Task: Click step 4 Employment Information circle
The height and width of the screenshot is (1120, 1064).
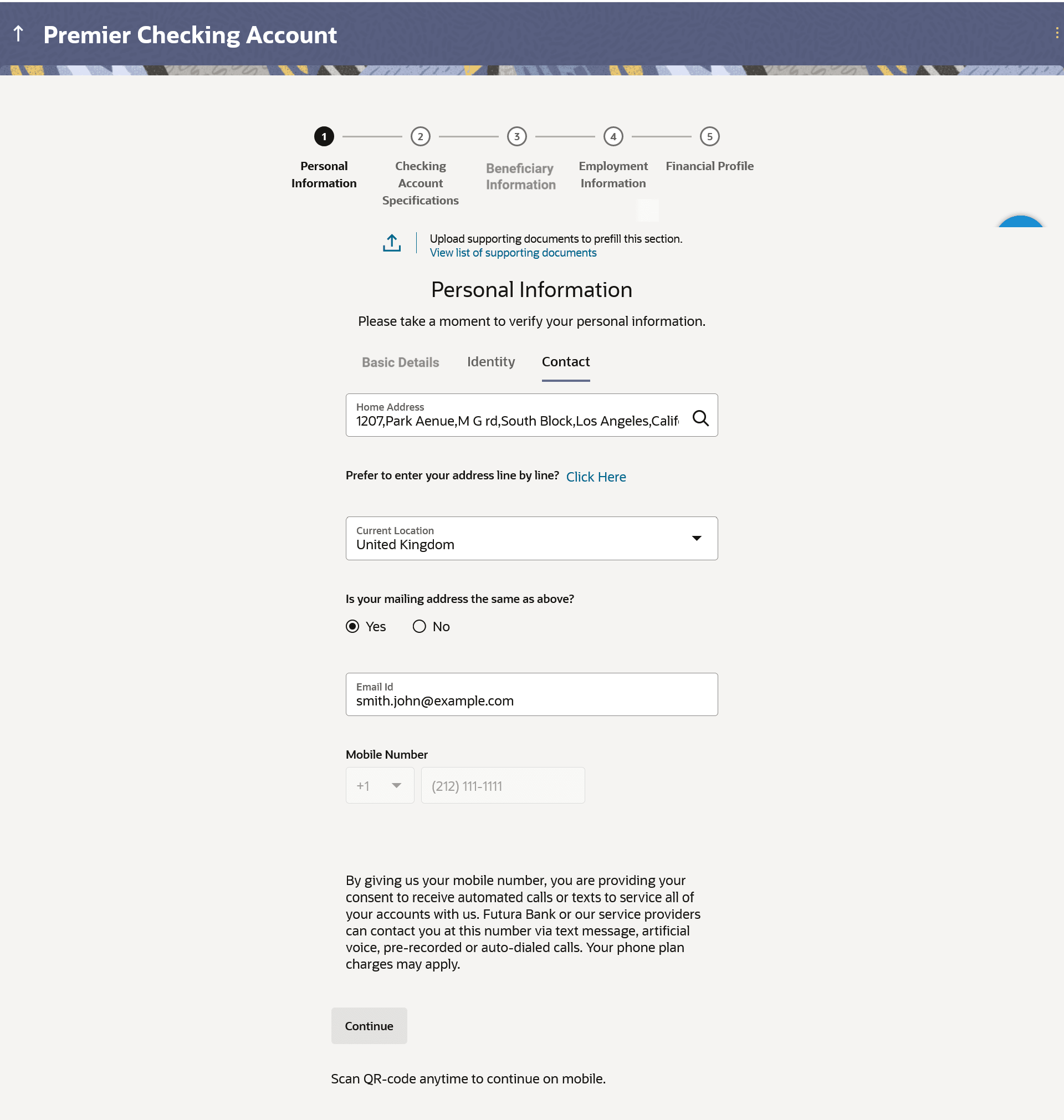Action: 613,137
